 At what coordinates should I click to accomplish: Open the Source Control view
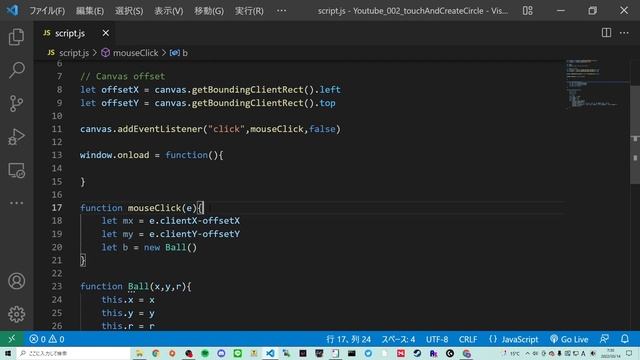[16, 104]
